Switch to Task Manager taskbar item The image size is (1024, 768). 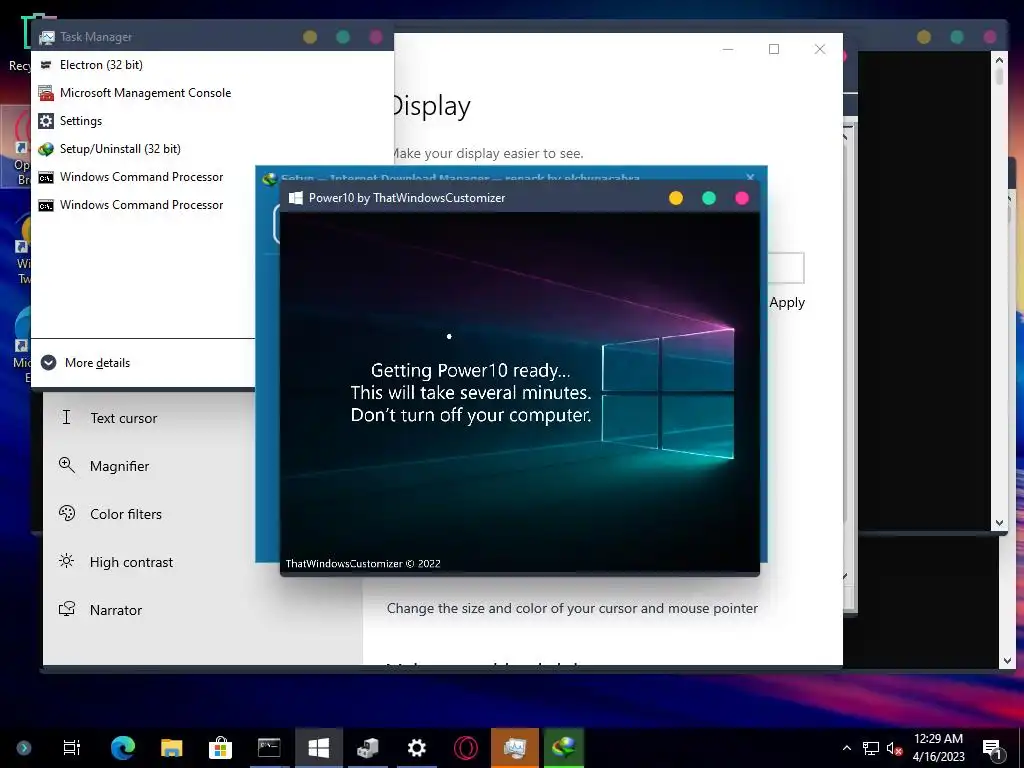[x=515, y=747]
